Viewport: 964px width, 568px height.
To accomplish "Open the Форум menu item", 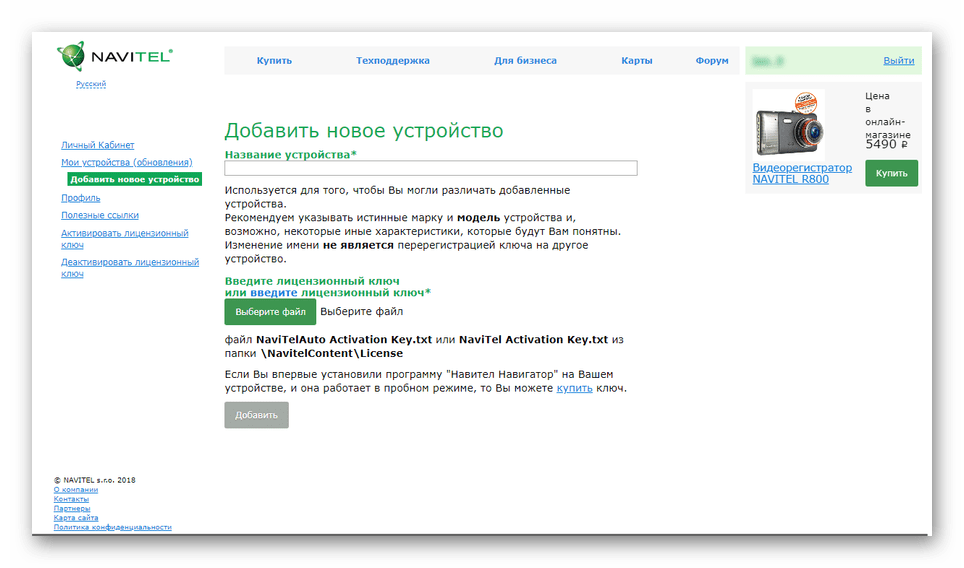I will (x=712, y=61).
